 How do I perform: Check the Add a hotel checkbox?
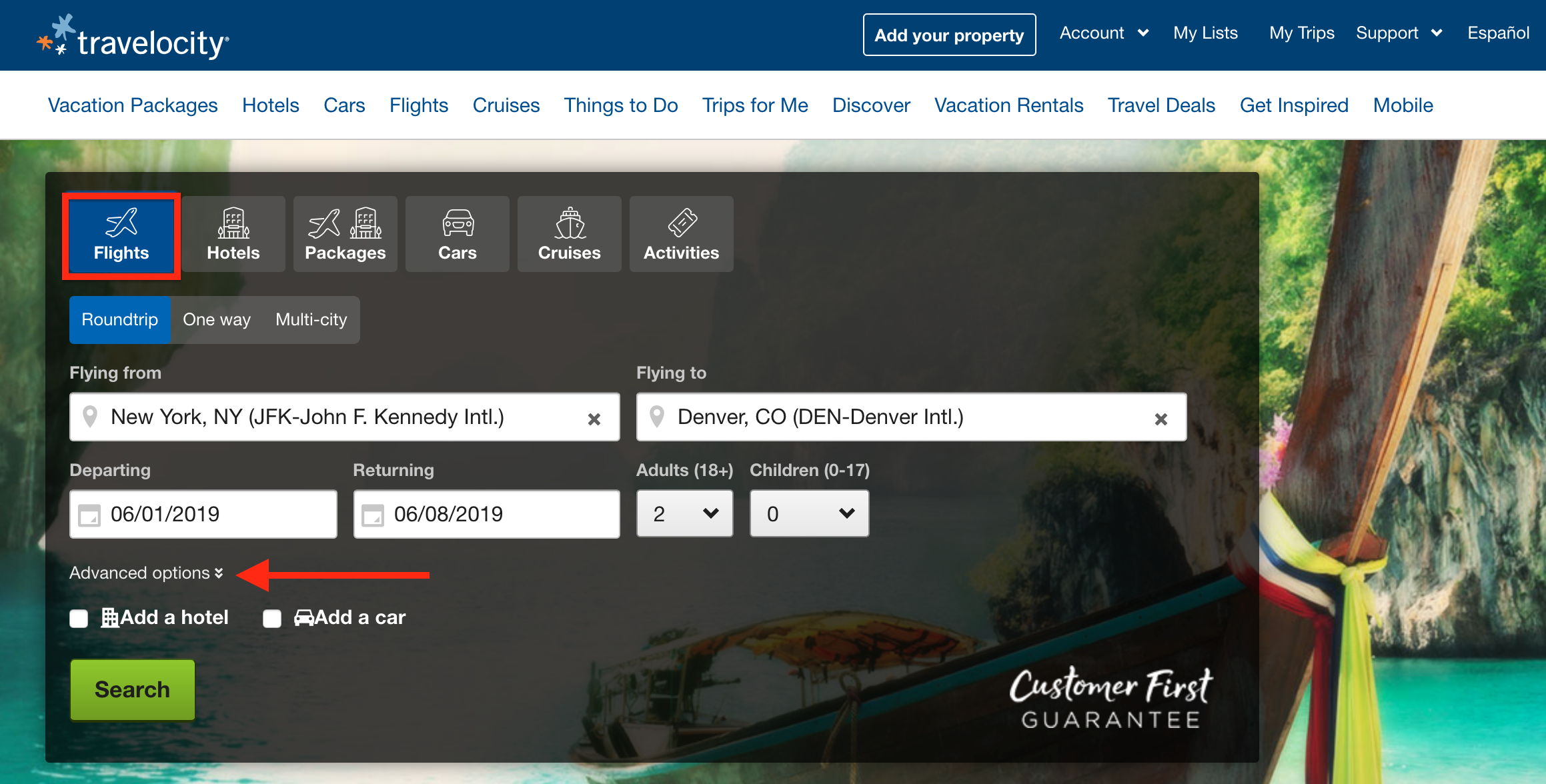[x=79, y=619]
